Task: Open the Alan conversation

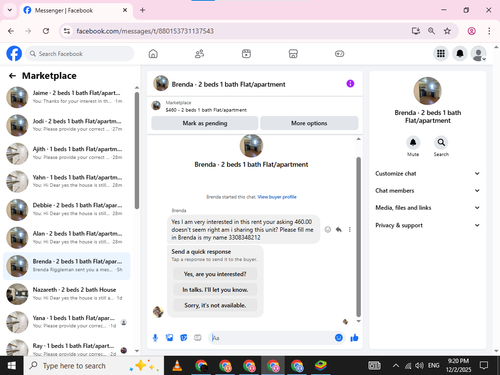Action: click(67, 237)
